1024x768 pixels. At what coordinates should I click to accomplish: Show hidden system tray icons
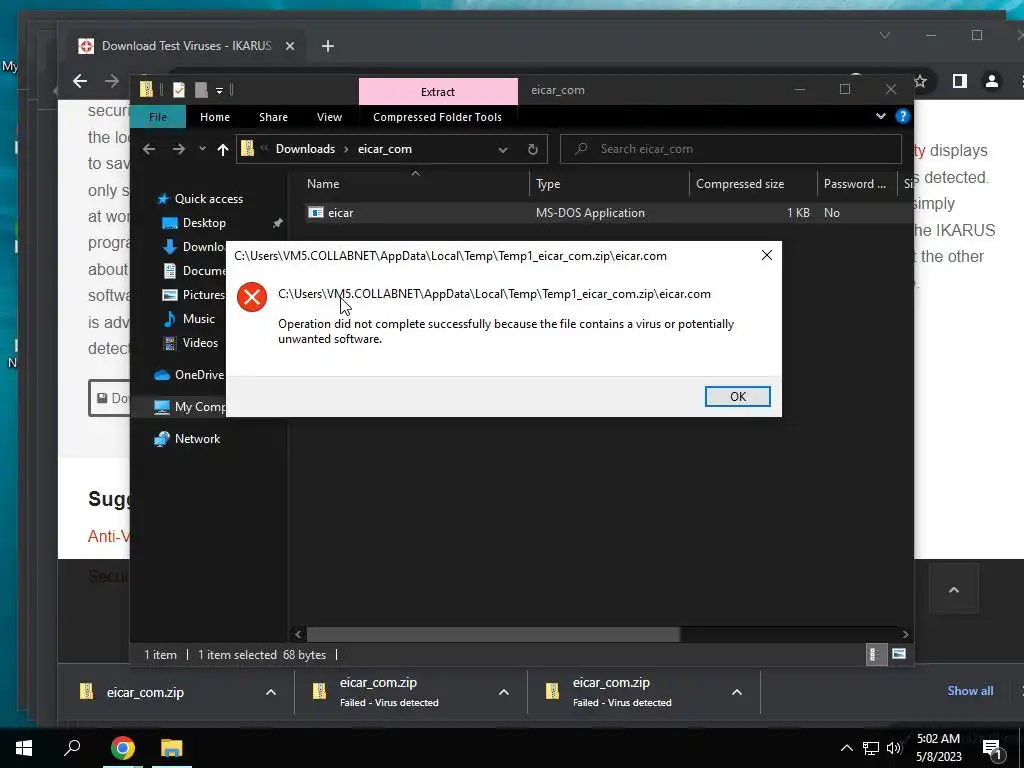click(846, 748)
